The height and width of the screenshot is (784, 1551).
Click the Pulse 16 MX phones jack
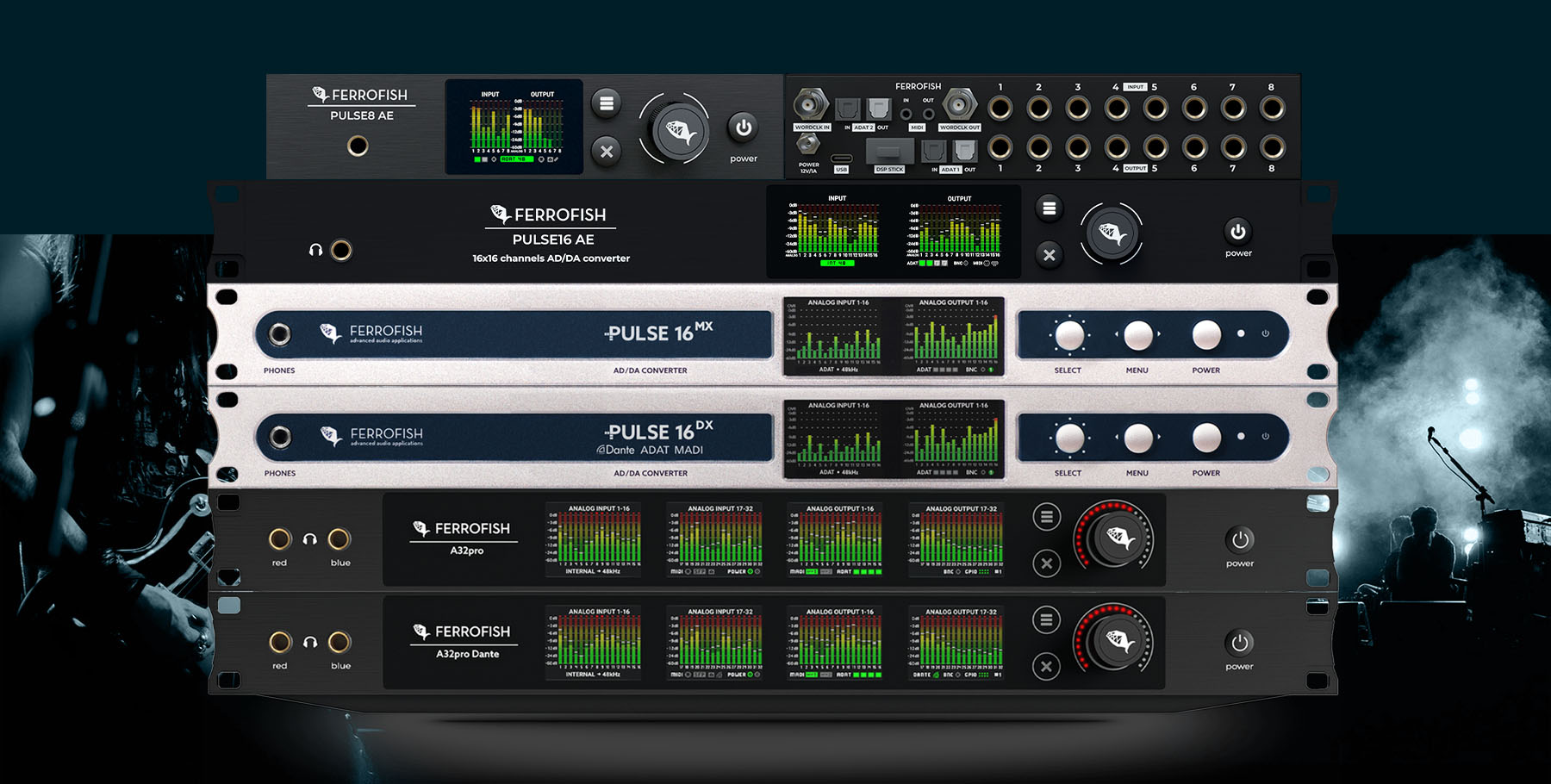279,334
